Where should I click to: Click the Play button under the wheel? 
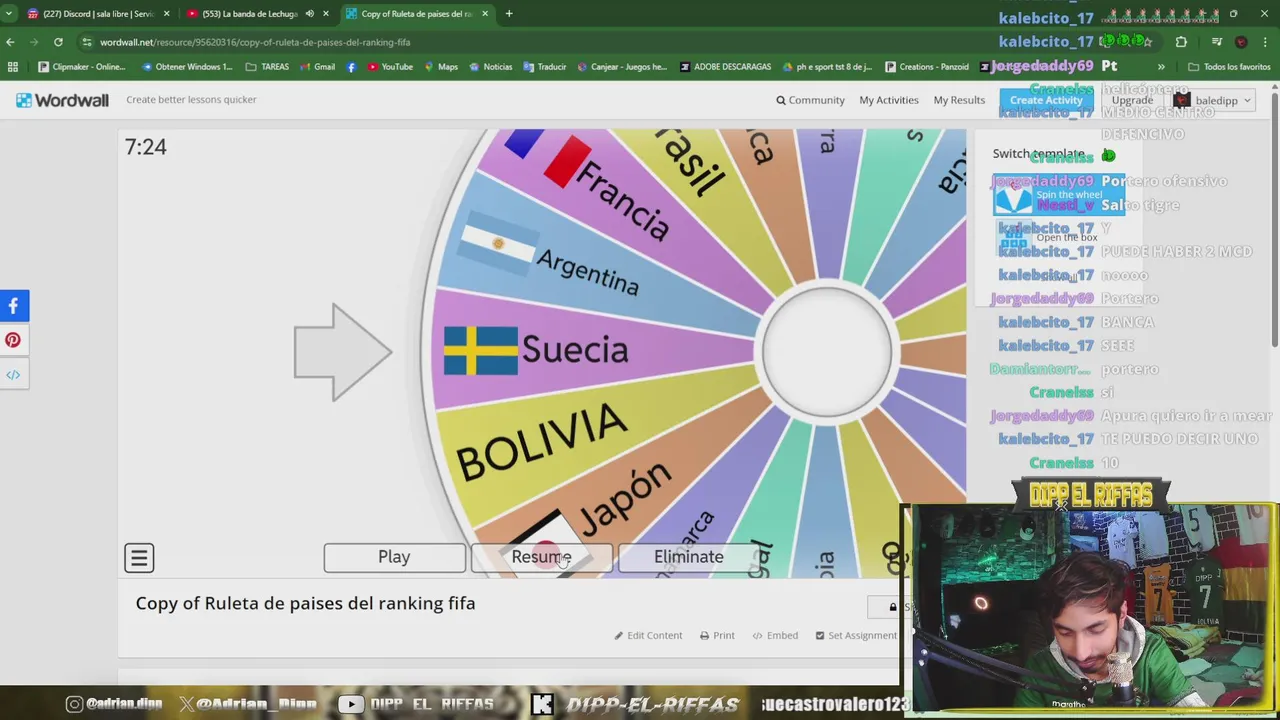click(x=394, y=557)
